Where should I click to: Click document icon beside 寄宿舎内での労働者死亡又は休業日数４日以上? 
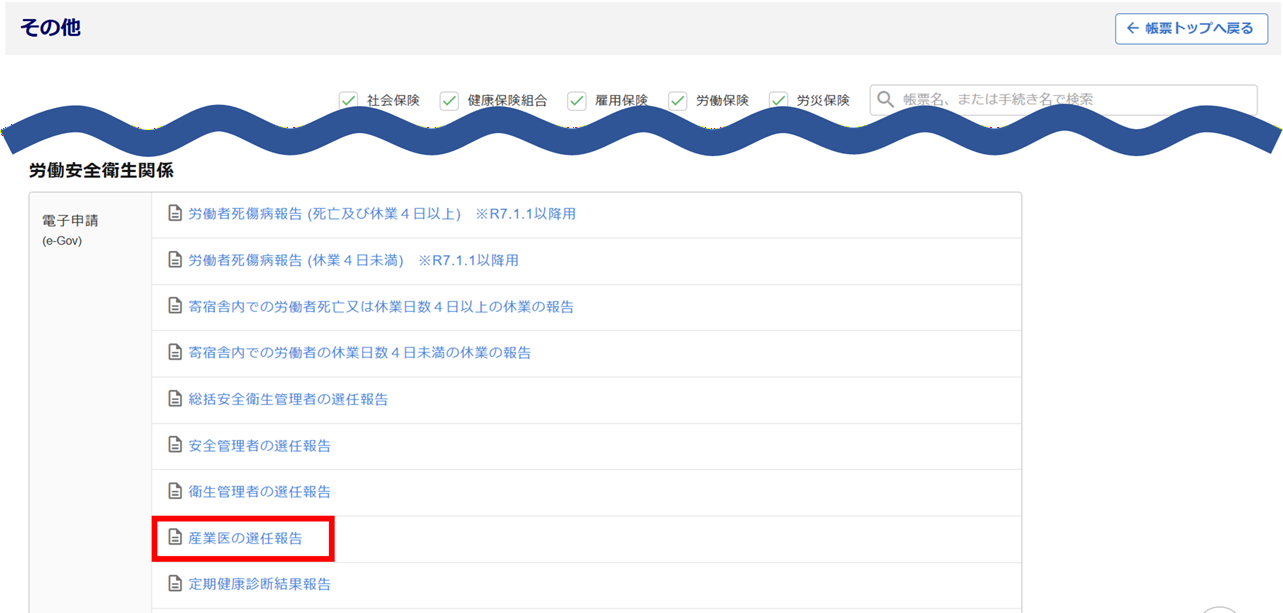(x=175, y=306)
